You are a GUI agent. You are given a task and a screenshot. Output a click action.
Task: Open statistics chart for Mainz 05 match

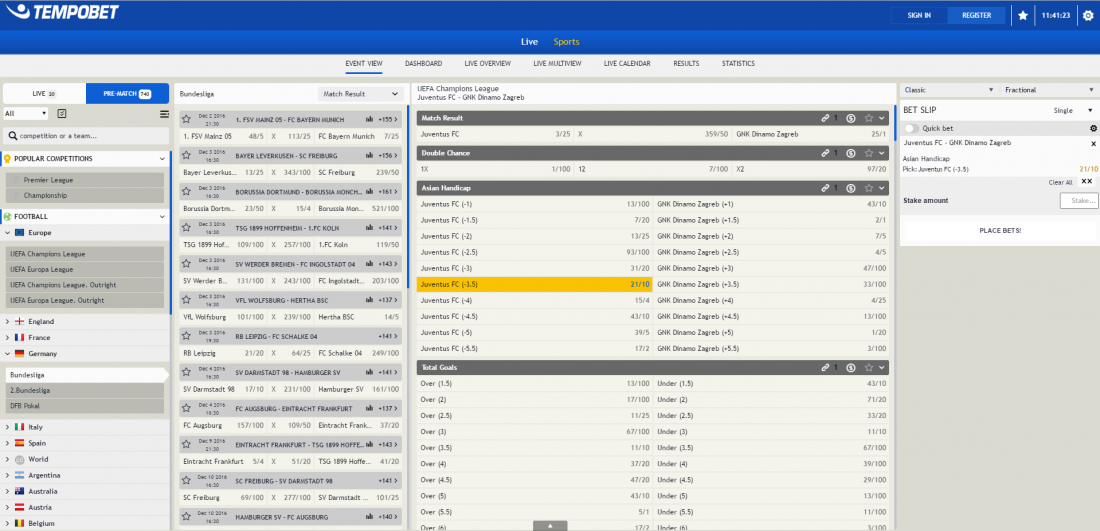(369, 120)
